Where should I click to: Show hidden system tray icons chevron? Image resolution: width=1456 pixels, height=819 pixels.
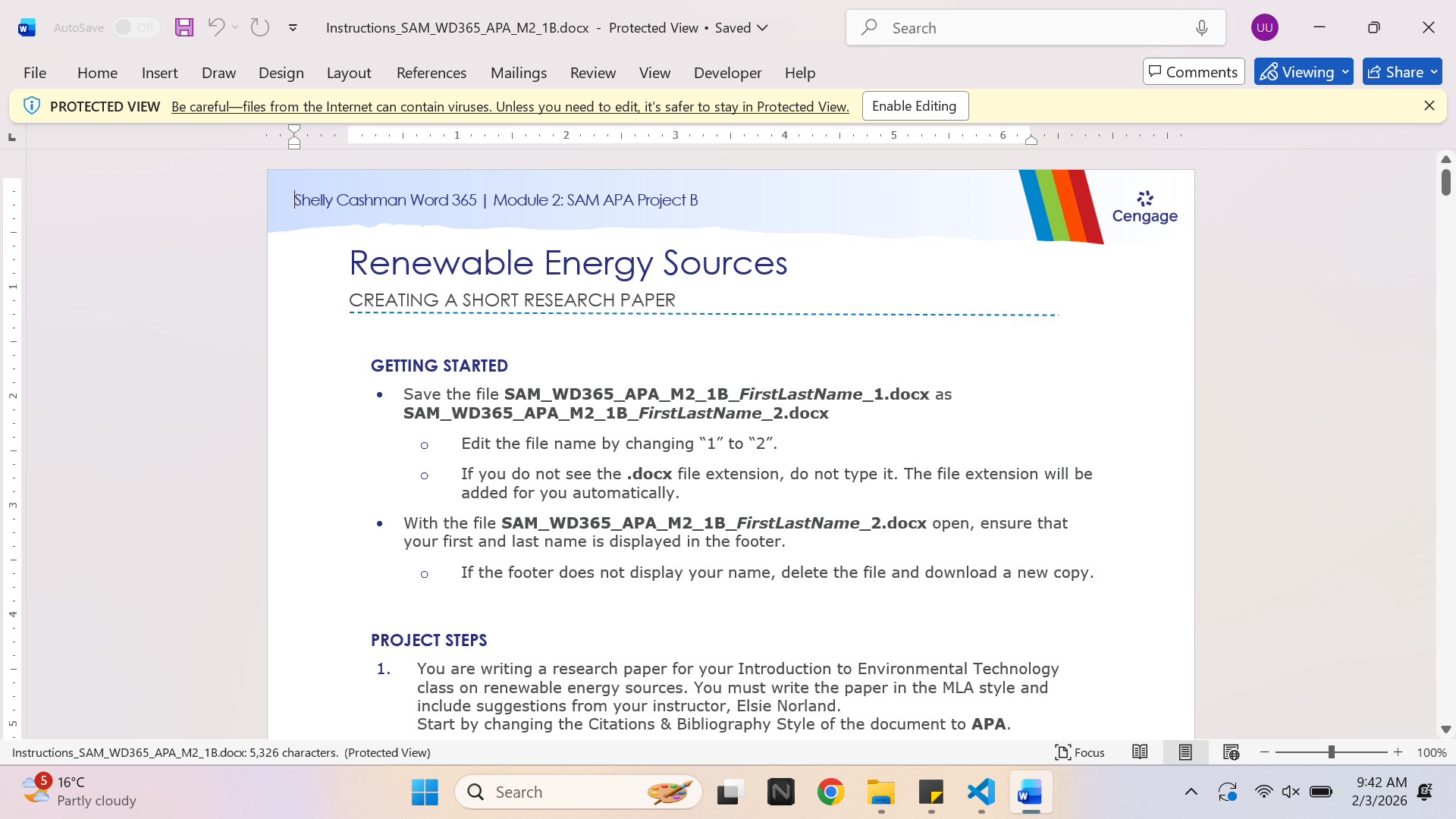[x=1191, y=792]
